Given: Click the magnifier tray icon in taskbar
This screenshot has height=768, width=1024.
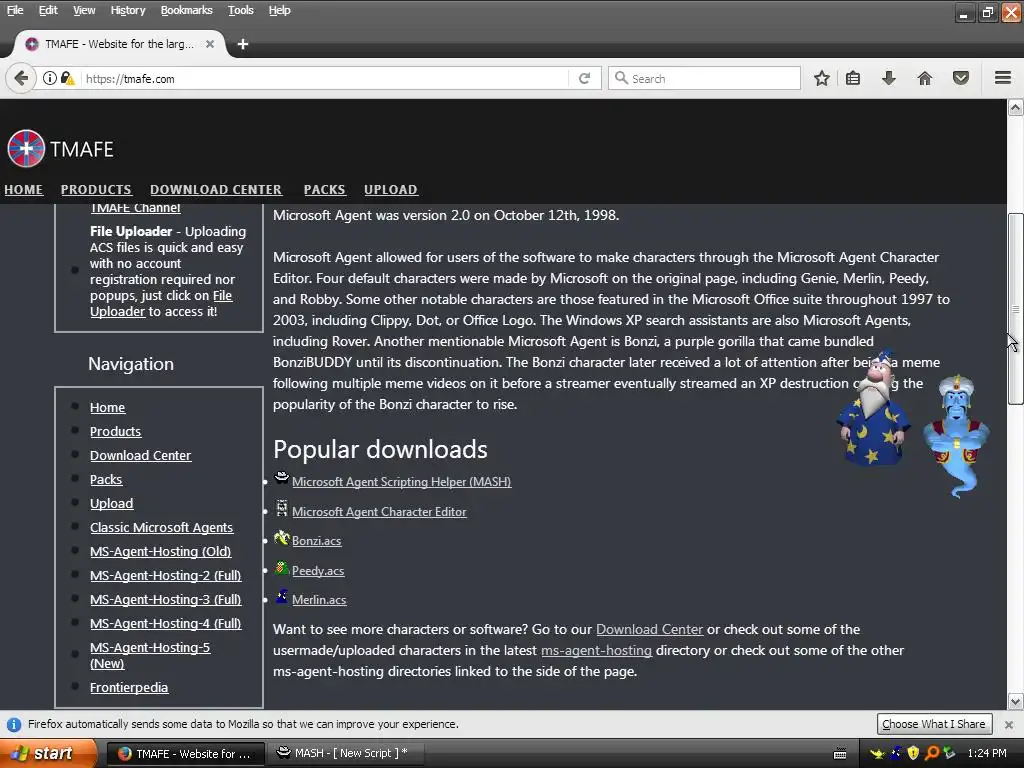Looking at the screenshot, I should pos(931,753).
